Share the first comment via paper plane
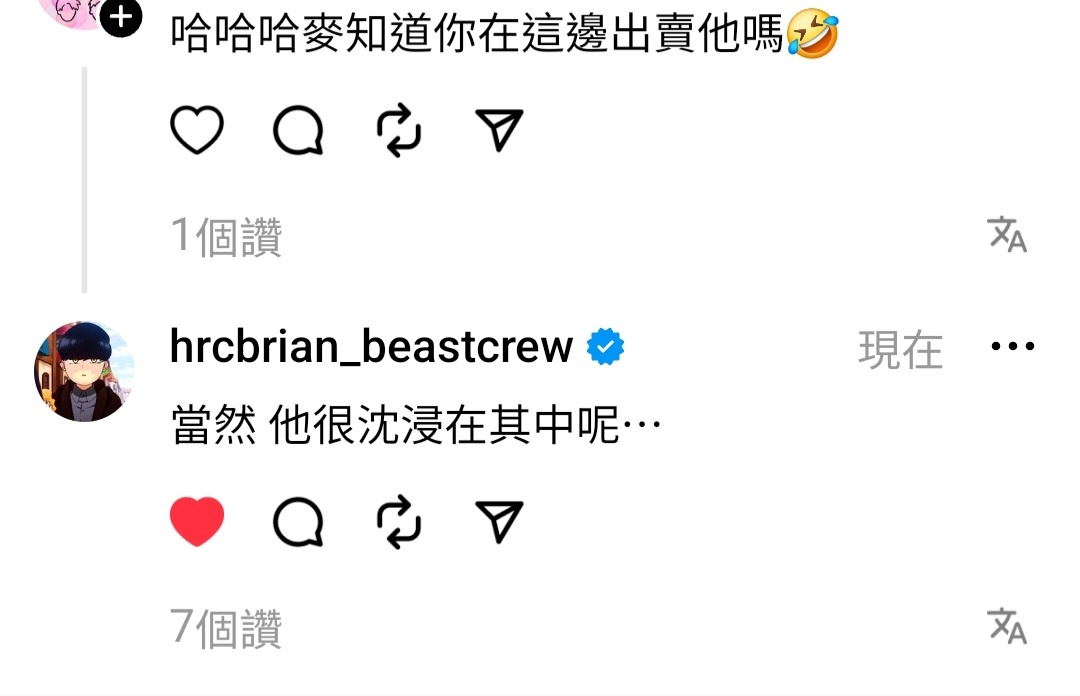 tap(499, 130)
